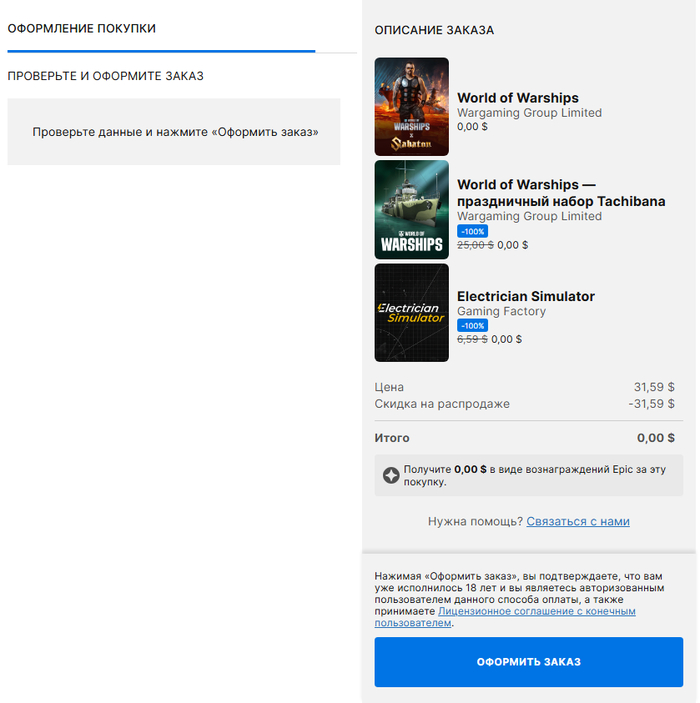
Task: Click the blue checkout progress bar
Action: tap(161, 52)
